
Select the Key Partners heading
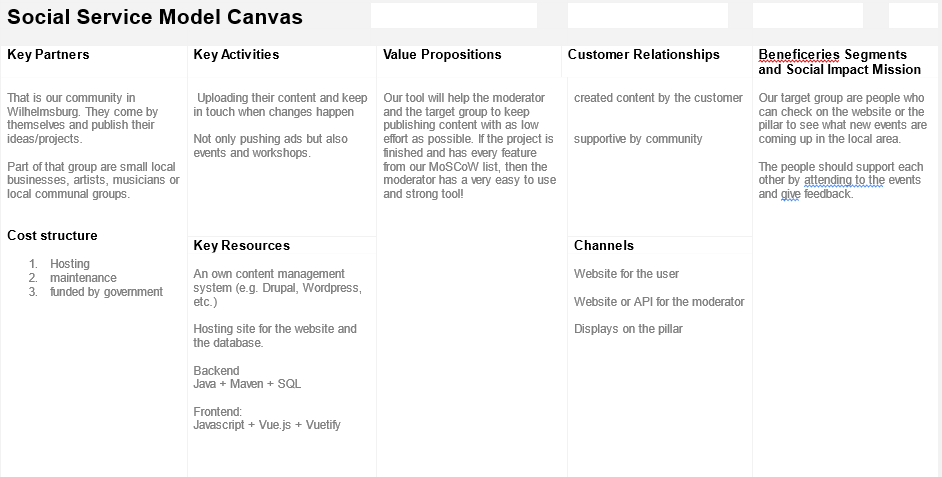[x=48, y=55]
